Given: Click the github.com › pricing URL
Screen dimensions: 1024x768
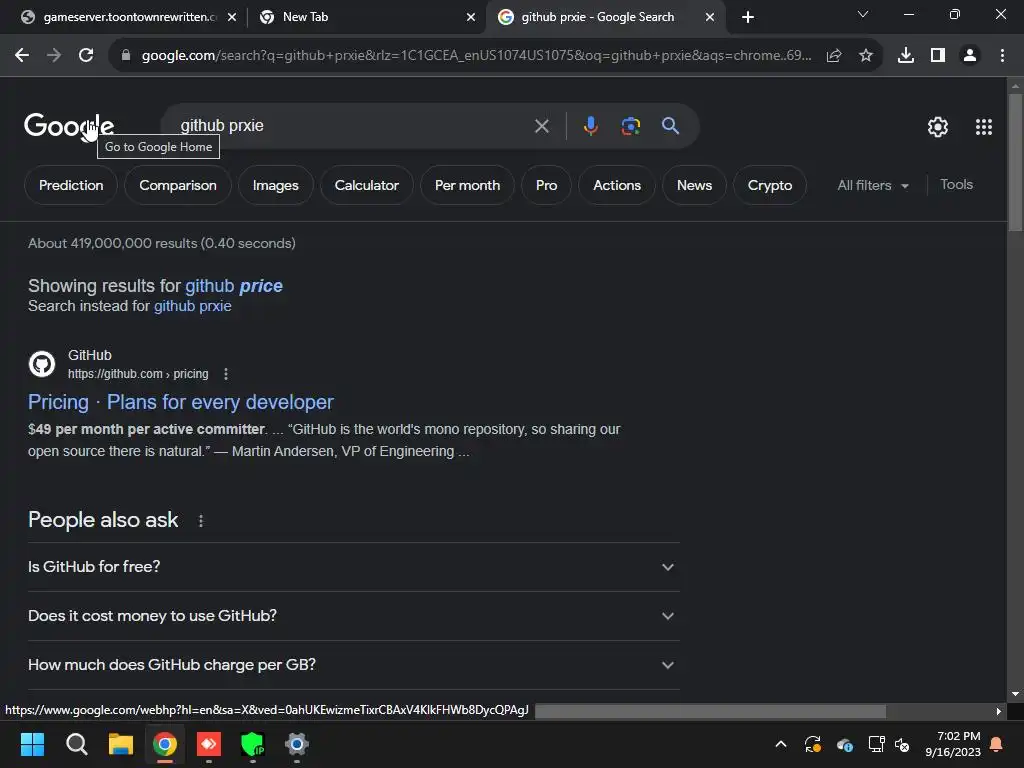Looking at the screenshot, I should pos(138,374).
